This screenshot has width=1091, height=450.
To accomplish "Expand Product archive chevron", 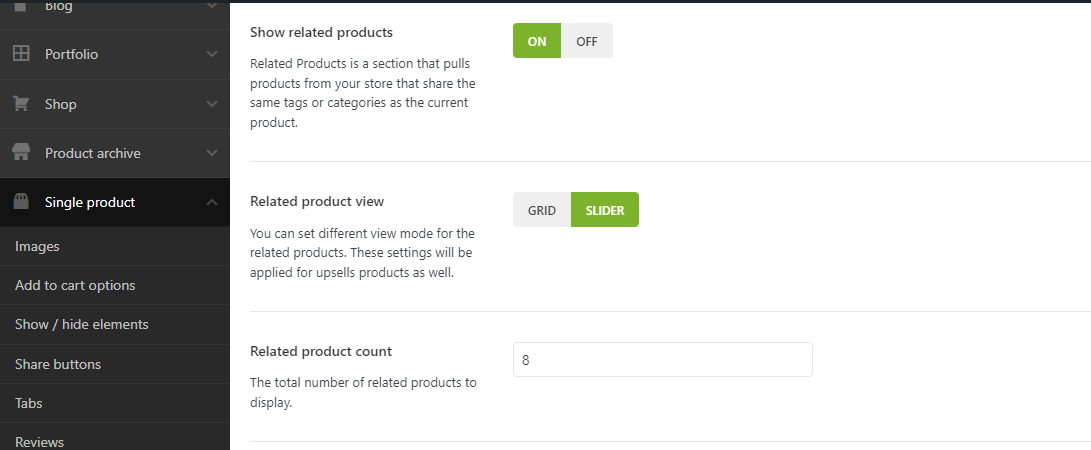I will click(211, 153).
